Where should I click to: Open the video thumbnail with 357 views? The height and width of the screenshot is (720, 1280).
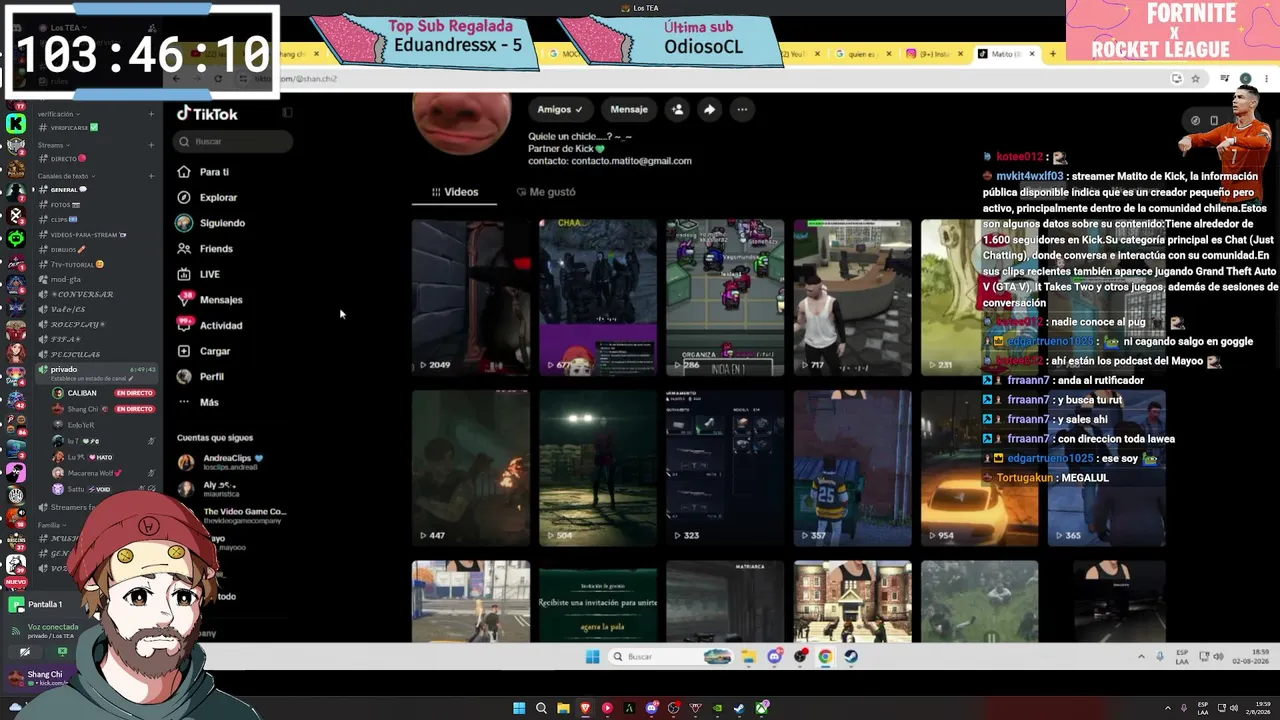pos(852,468)
